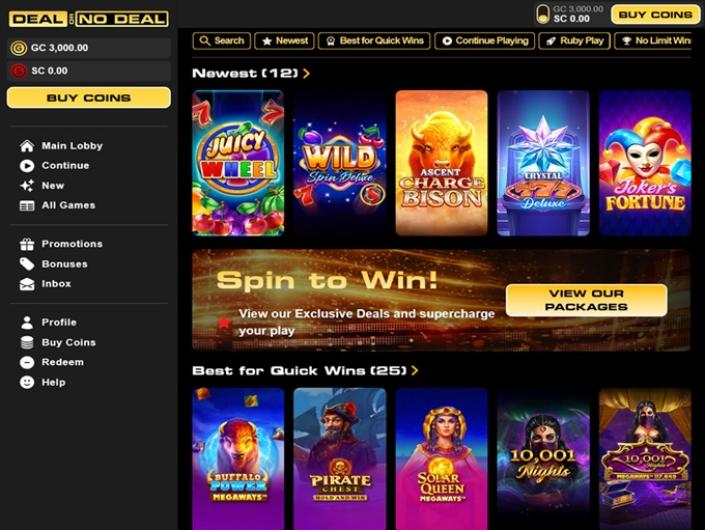The width and height of the screenshot is (705, 530).
Task: Click the Continue play icon in sidebar
Action: (x=27, y=166)
